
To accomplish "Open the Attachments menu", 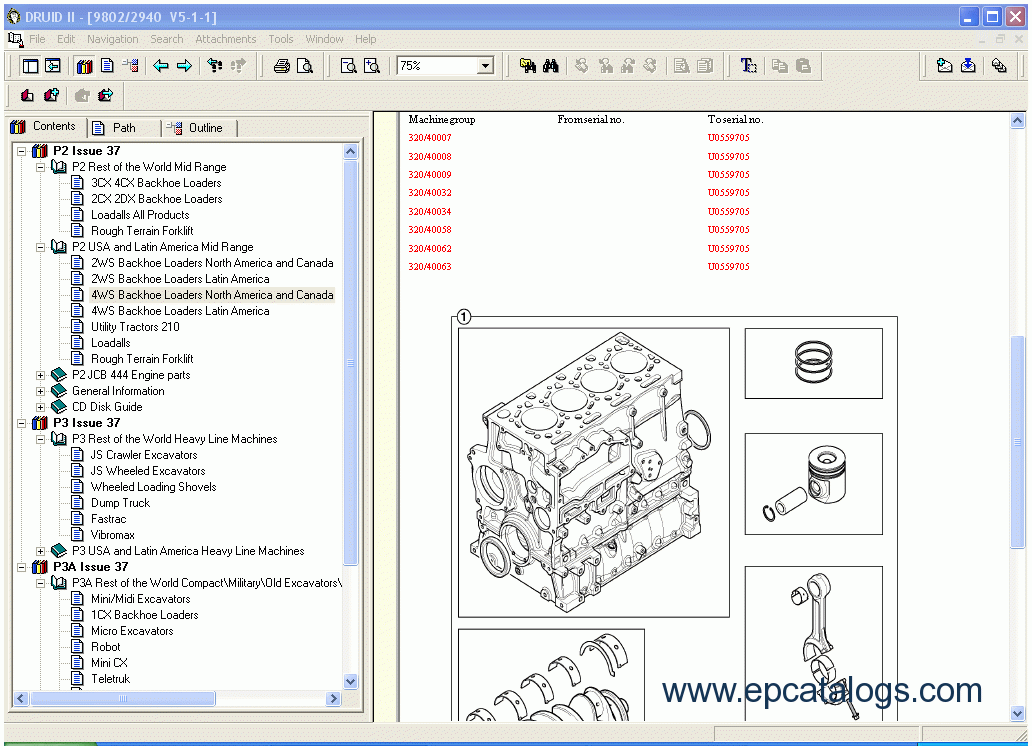I will (x=226, y=40).
